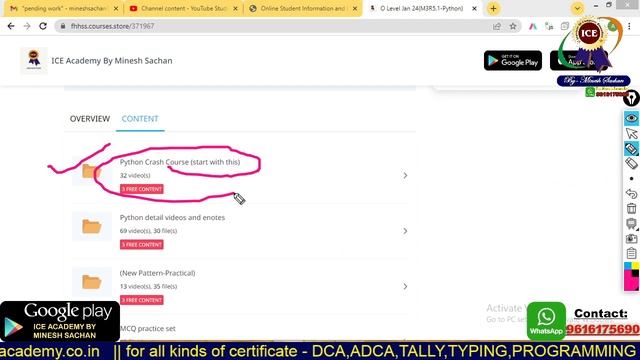Select the O Level Jan 24 Python tab

(x=423, y=8)
